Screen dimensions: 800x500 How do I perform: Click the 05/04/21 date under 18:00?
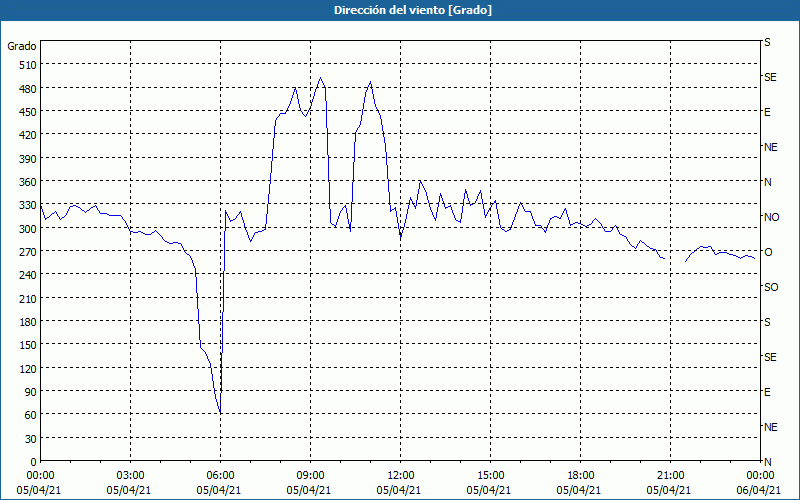(579, 490)
